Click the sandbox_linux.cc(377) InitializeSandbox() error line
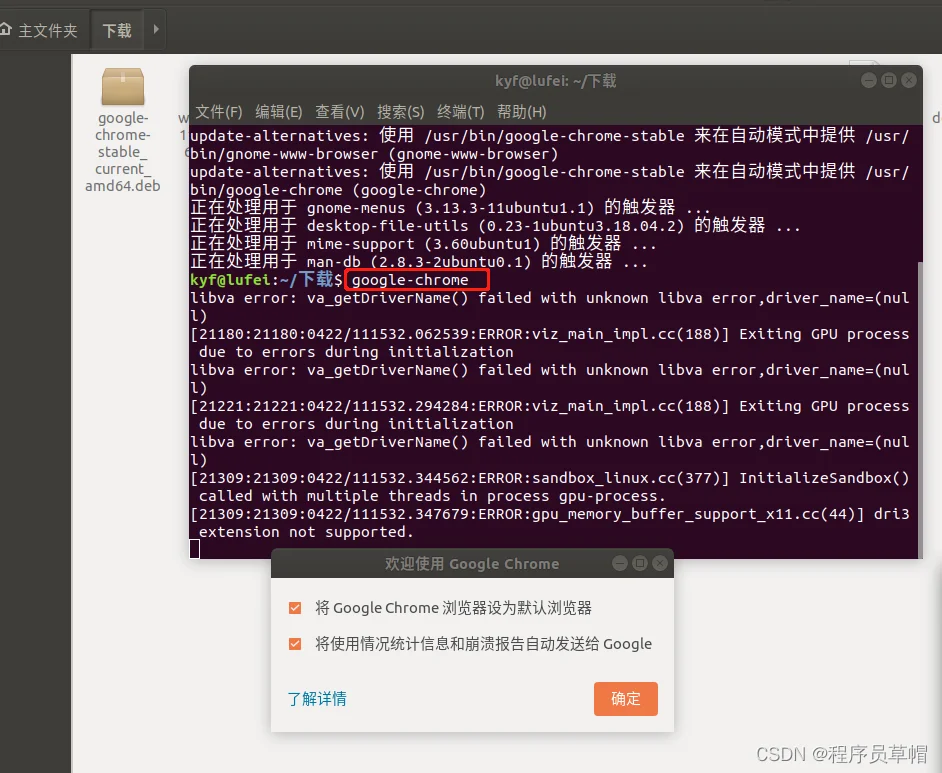 (x=550, y=478)
